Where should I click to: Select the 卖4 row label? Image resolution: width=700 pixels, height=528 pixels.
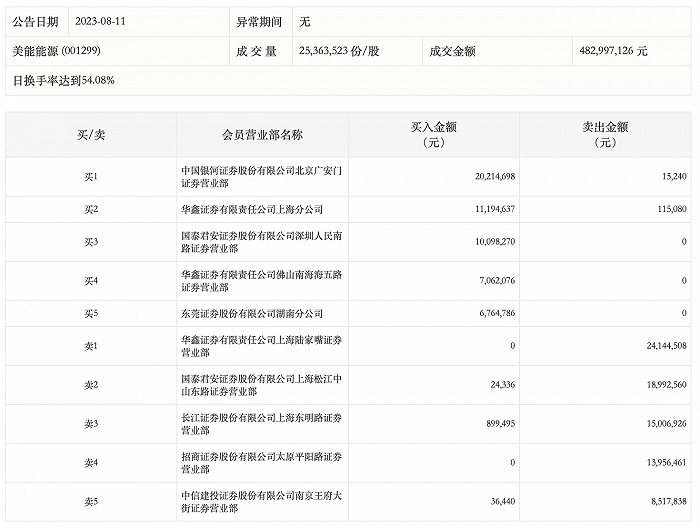91,463
